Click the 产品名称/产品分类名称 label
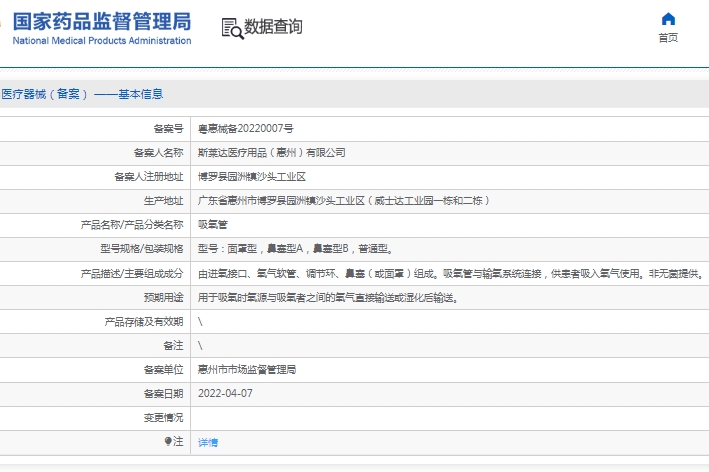 132,225
